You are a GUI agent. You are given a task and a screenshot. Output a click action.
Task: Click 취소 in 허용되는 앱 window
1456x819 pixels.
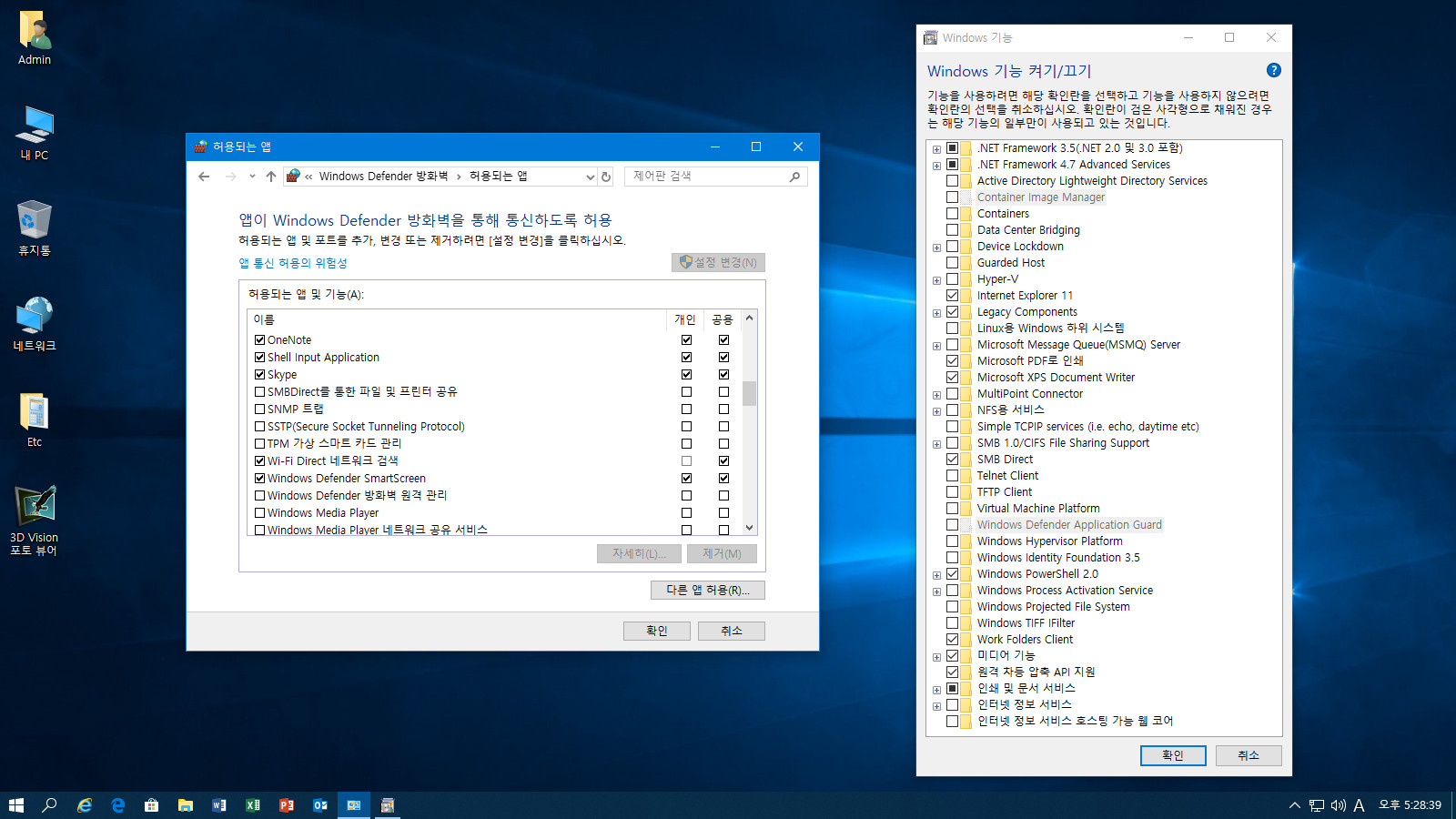[732, 631]
